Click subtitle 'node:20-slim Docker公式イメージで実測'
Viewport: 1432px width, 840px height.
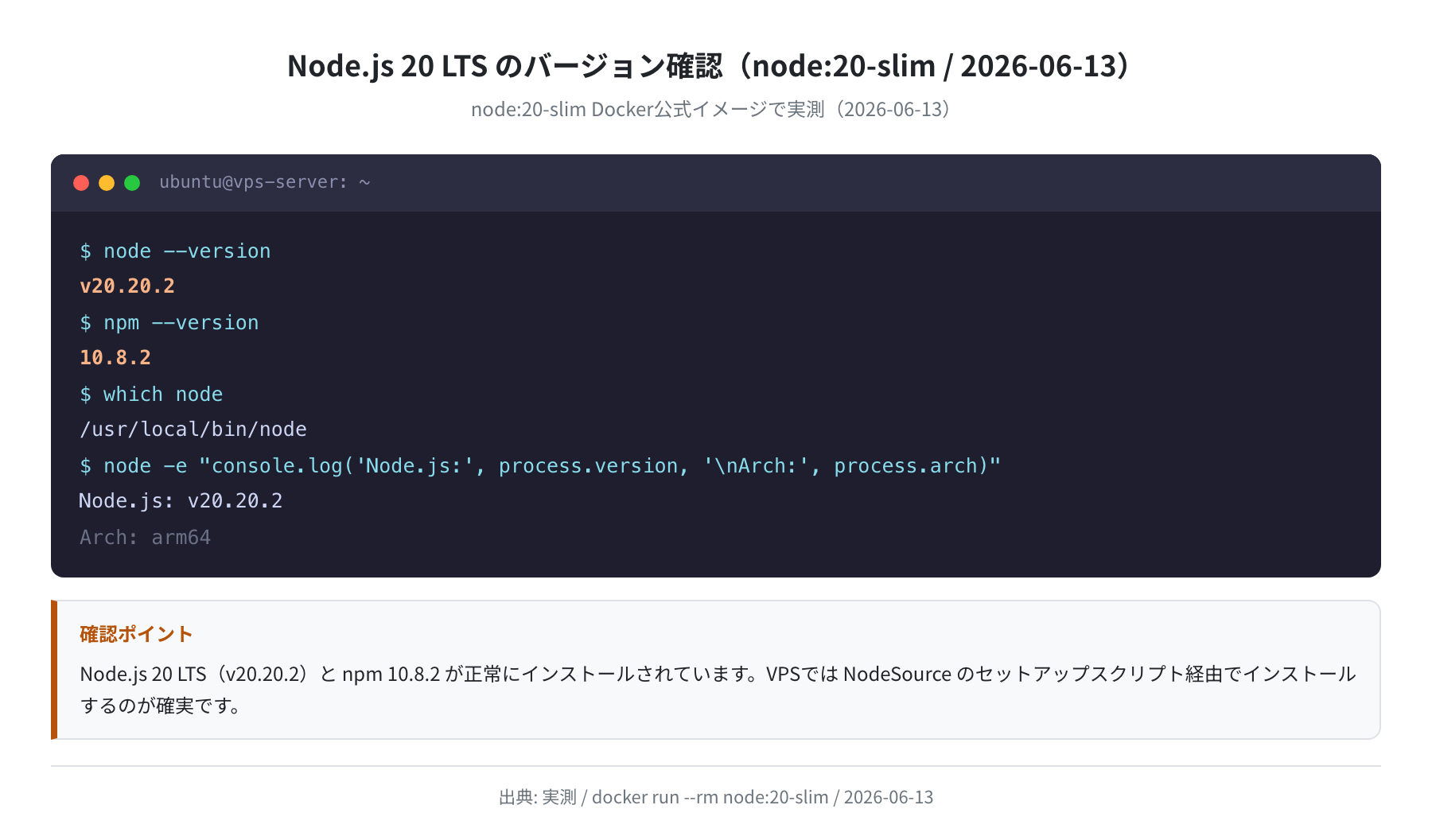(x=648, y=110)
